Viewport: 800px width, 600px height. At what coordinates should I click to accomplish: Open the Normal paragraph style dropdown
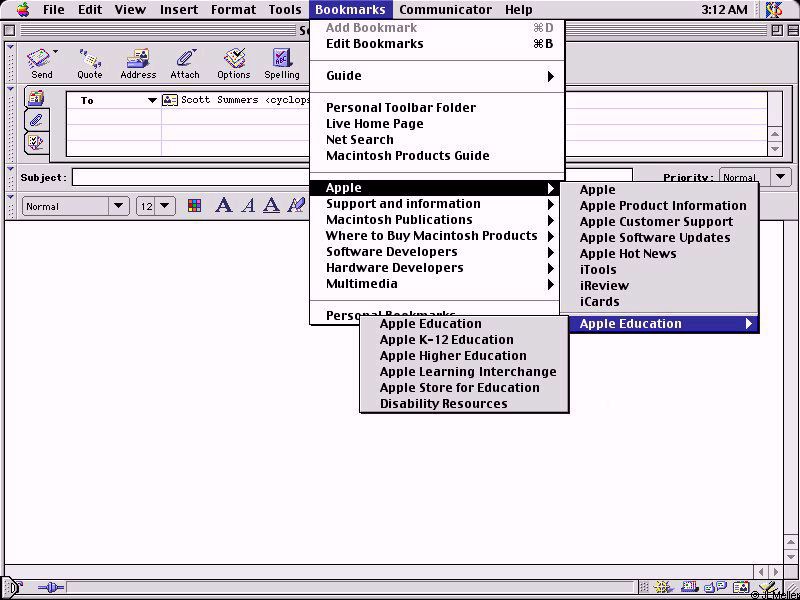pos(75,206)
